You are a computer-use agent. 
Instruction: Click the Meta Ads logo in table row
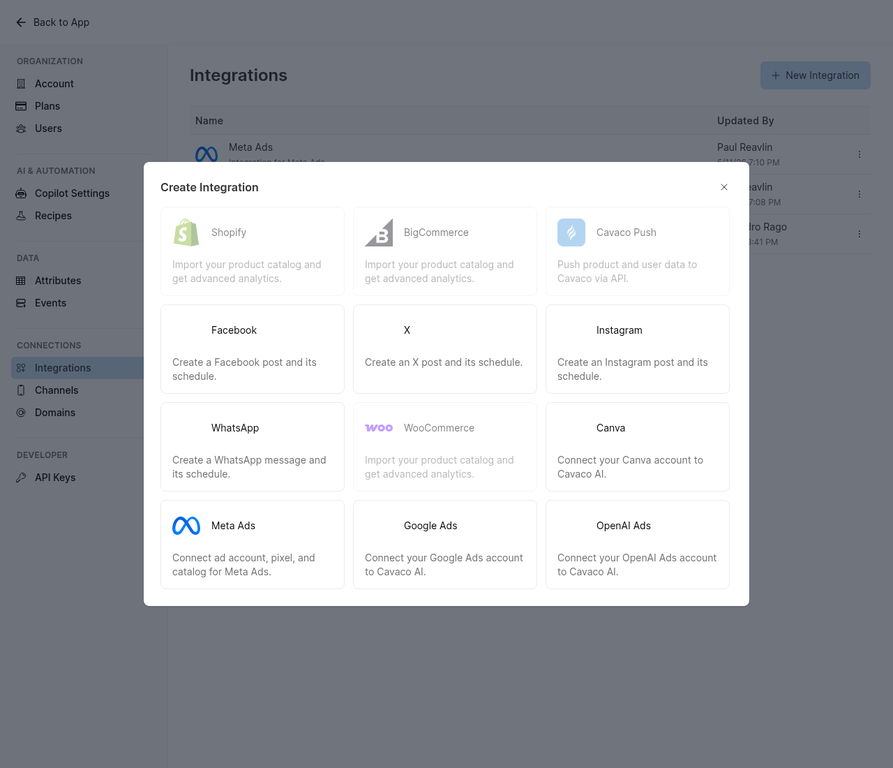pos(206,154)
